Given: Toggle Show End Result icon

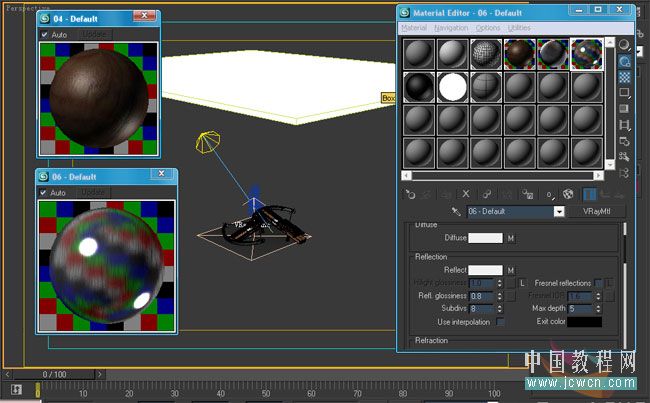Looking at the screenshot, I should click(x=589, y=194).
